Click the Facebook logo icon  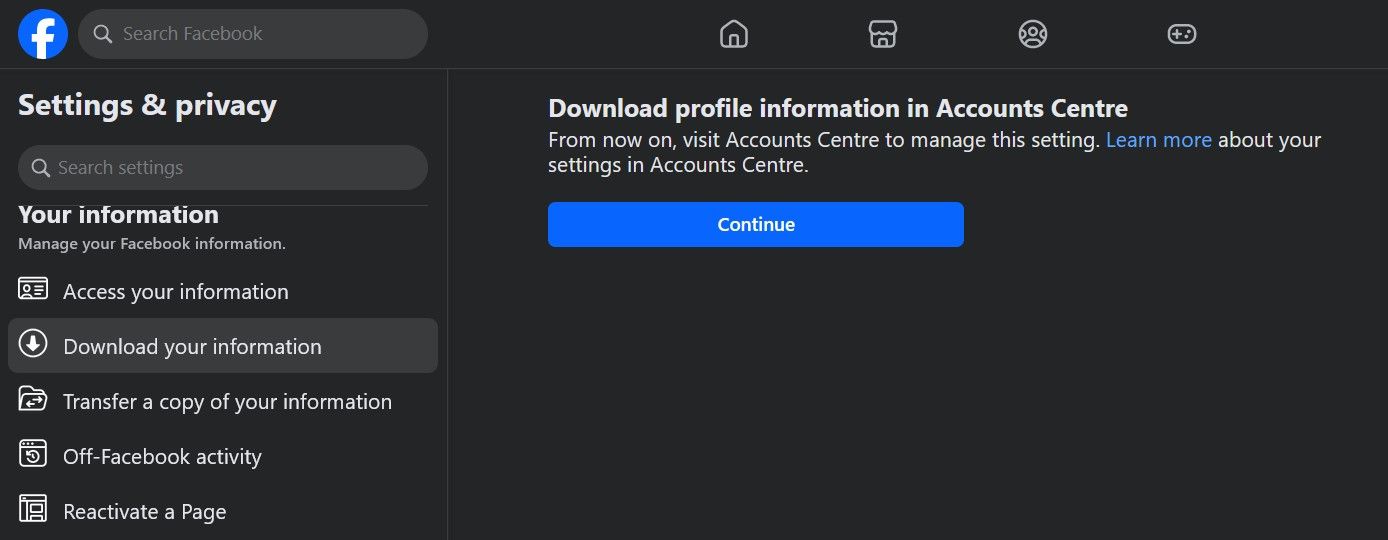pos(43,34)
